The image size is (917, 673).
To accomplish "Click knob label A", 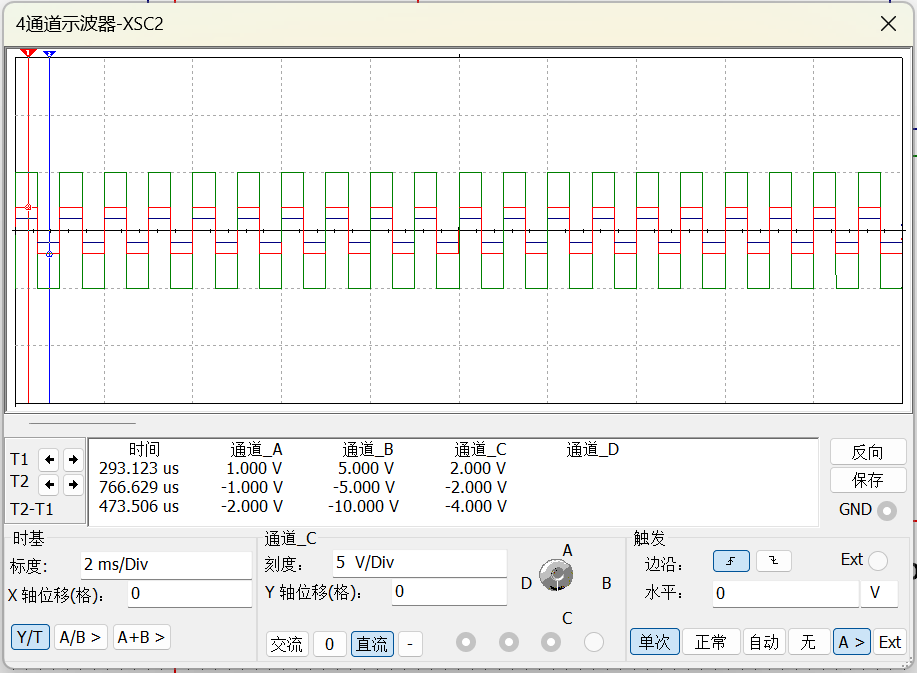I will [x=567, y=550].
